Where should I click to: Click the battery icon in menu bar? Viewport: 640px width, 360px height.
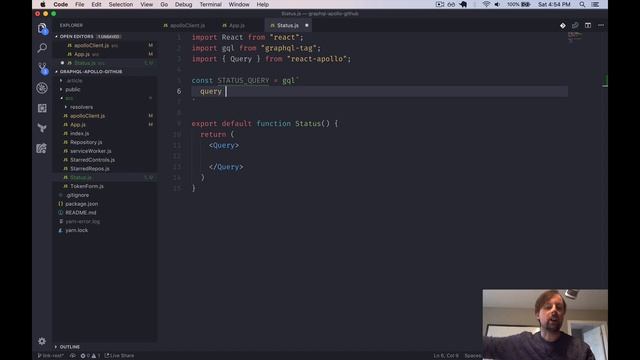[526, 4]
